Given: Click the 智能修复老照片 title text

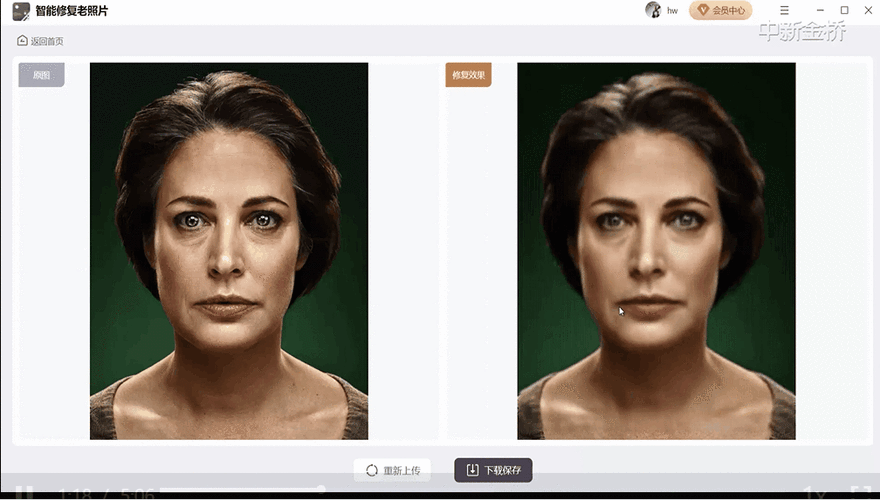Looking at the screenshot, I should 72,11.
